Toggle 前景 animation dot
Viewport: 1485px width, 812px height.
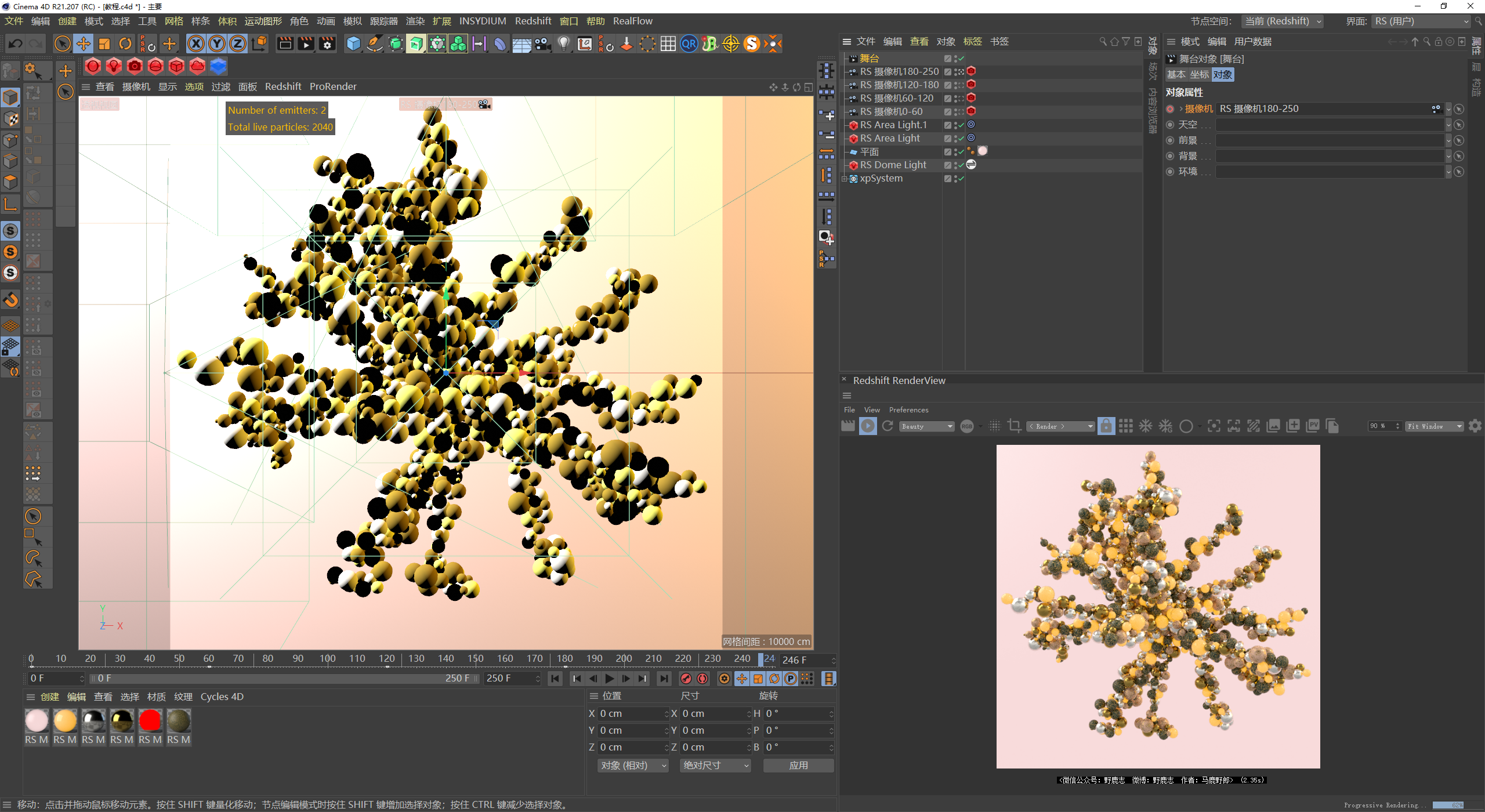1170,140
